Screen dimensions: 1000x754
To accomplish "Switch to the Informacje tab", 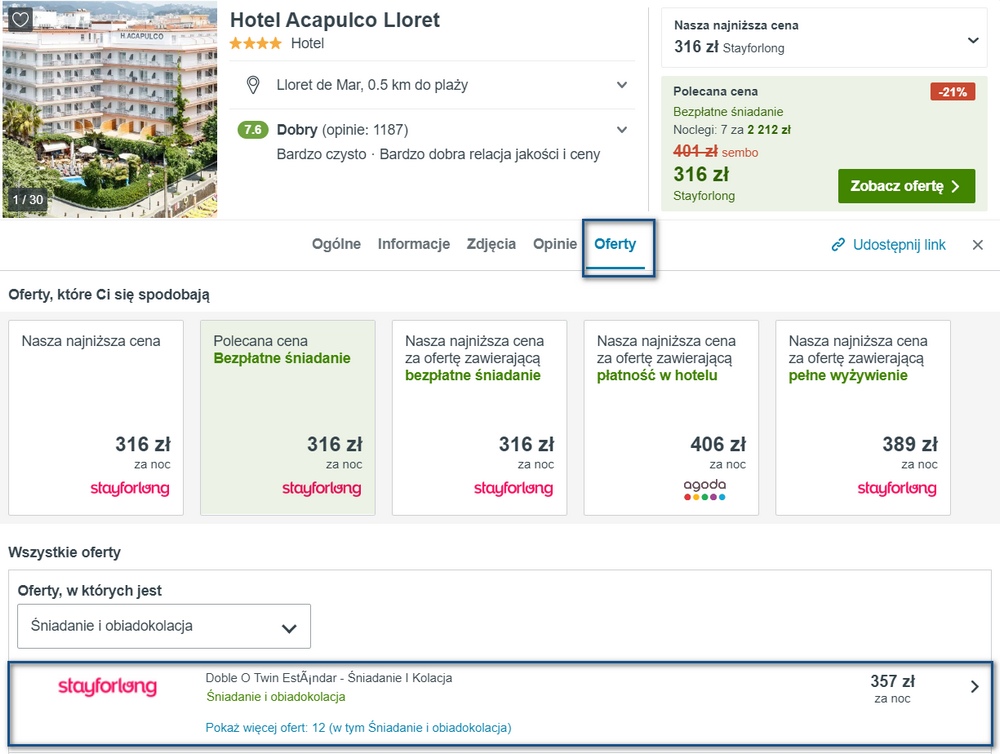I will pyautogui.click(x=413, y=244).
